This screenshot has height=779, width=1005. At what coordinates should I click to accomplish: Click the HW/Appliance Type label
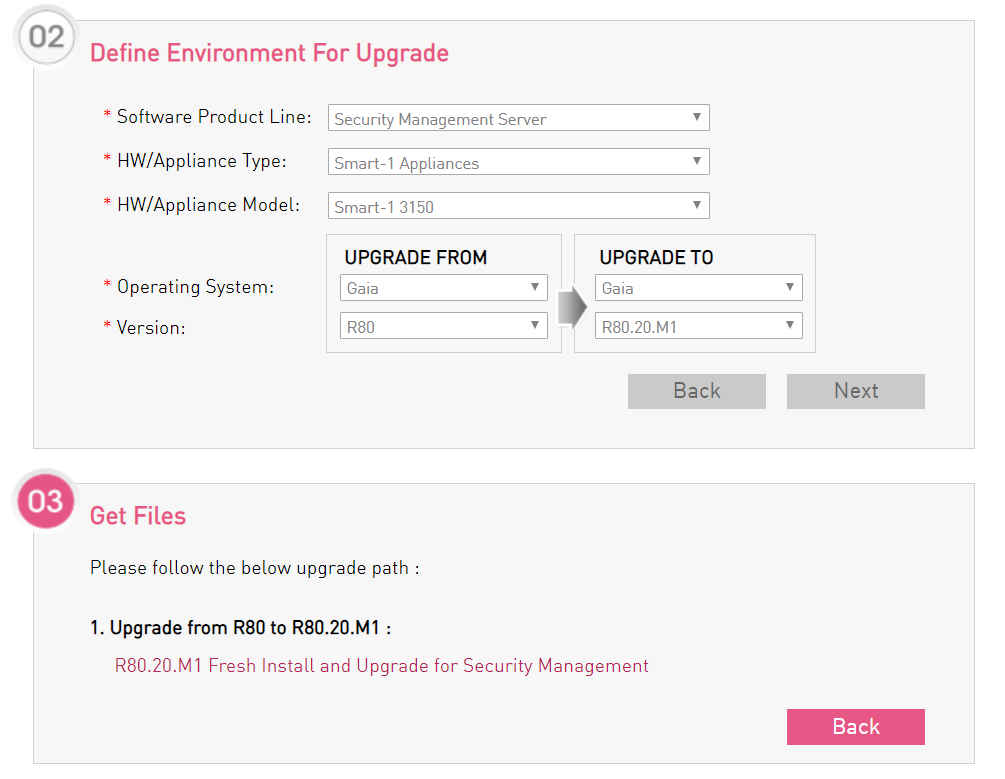click(x=202, y=161)
